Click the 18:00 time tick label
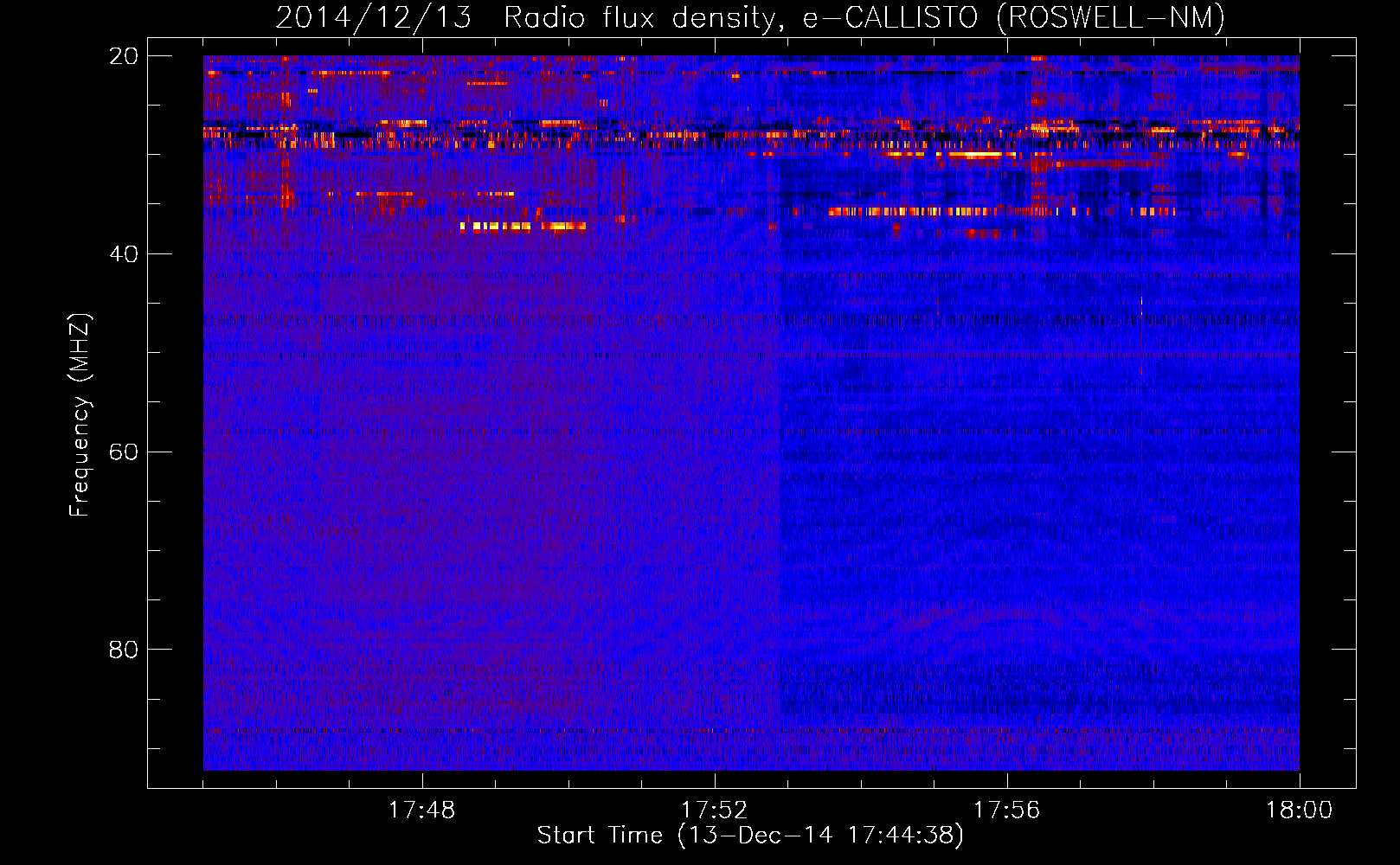This screenshot has height=865, width=1400. point(1299,811)
